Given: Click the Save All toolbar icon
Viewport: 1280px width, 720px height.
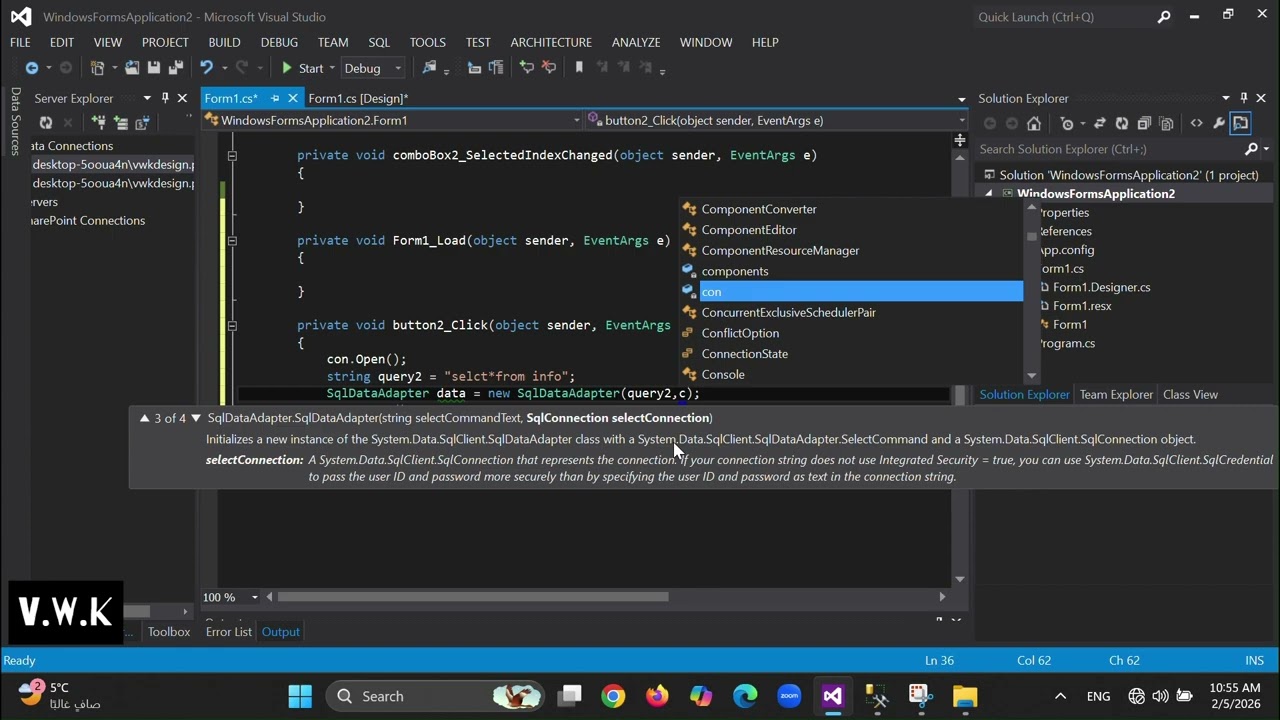Looking at the screenshot, I should click(176, 68).
